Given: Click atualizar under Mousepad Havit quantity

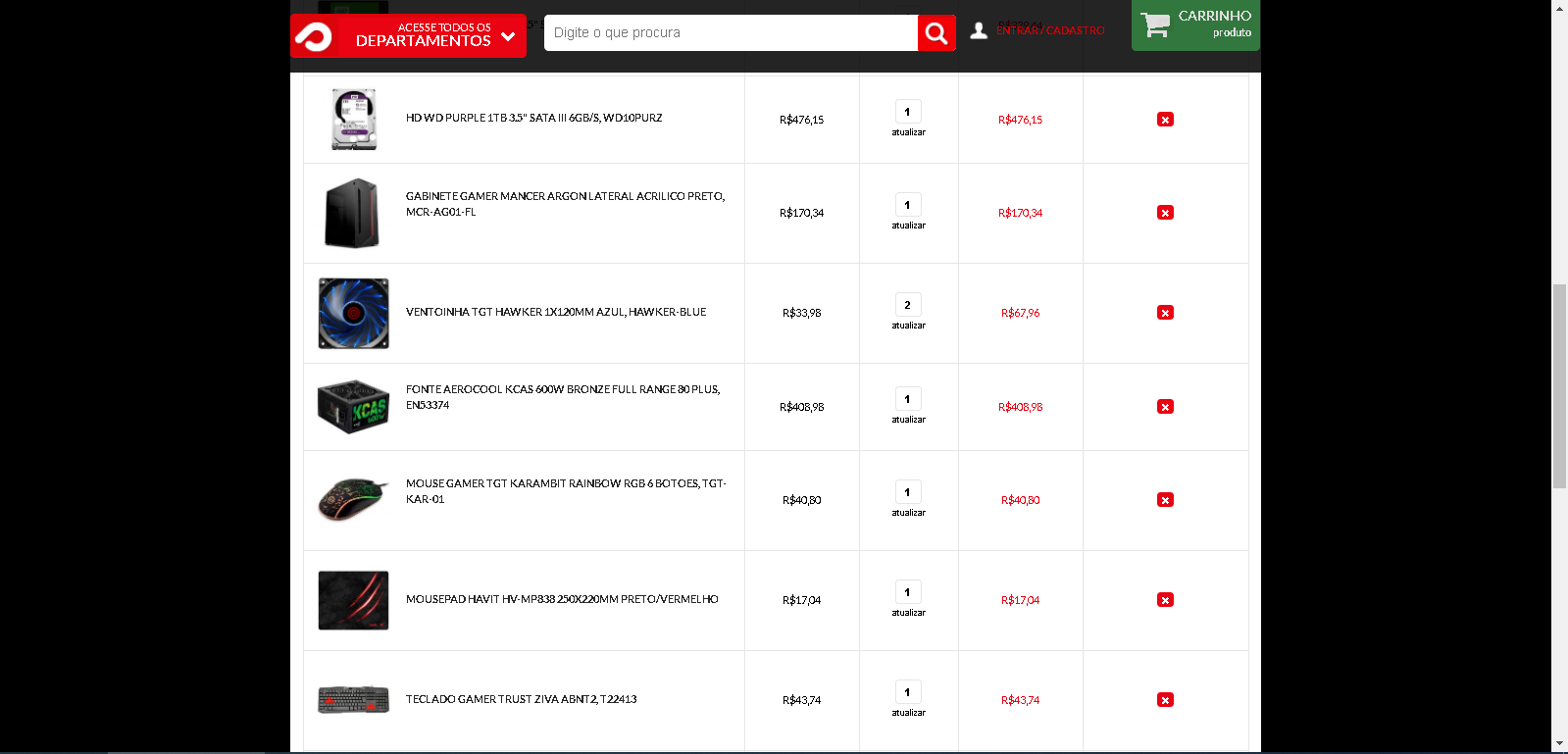Looking at the screenshot, I should (908, 613).
